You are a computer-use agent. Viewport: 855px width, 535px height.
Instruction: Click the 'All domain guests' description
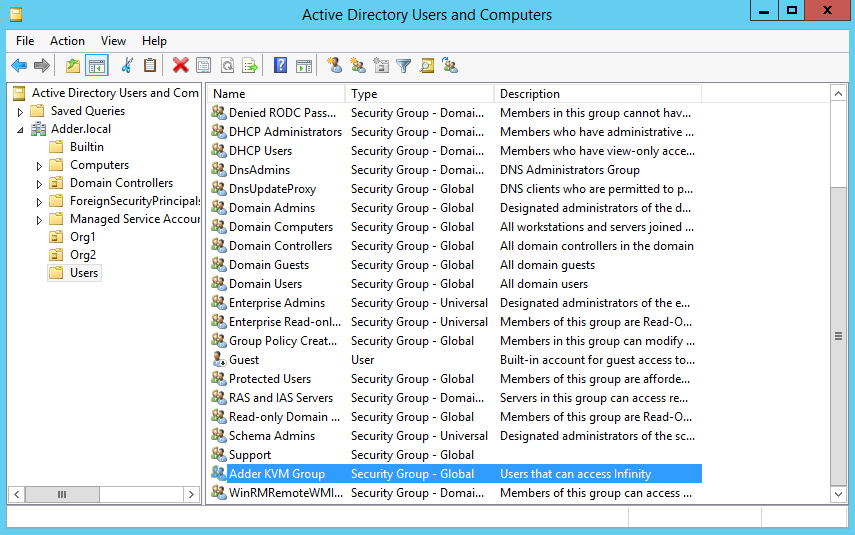coord(547,265)
